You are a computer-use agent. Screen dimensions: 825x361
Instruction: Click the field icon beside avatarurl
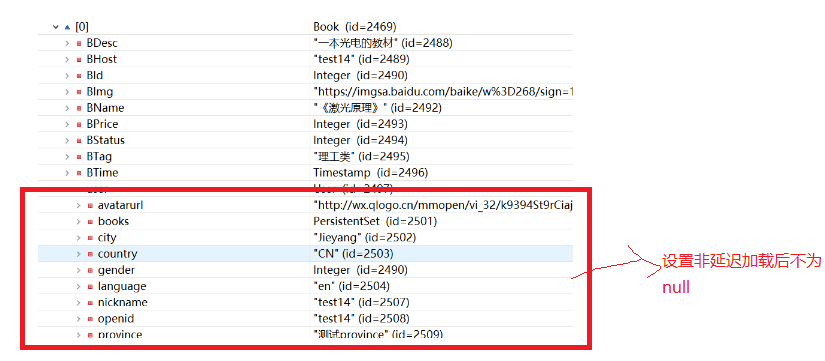pyautogui.click(x=90, y=206)
